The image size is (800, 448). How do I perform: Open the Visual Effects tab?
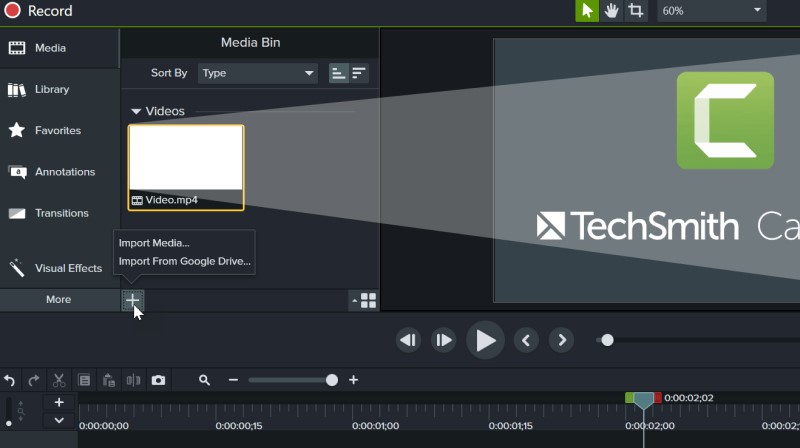click(x=59, y=268)
